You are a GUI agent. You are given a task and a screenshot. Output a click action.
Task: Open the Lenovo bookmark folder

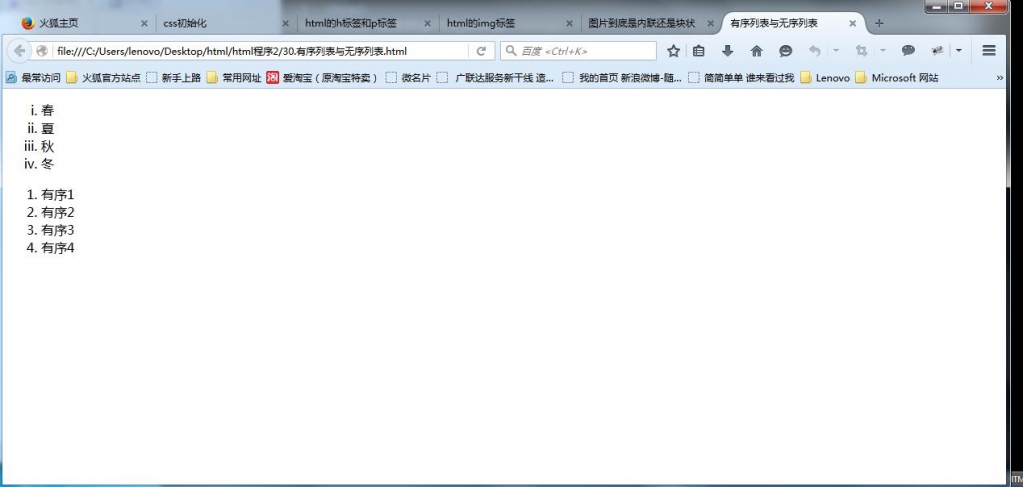point(825,78)
